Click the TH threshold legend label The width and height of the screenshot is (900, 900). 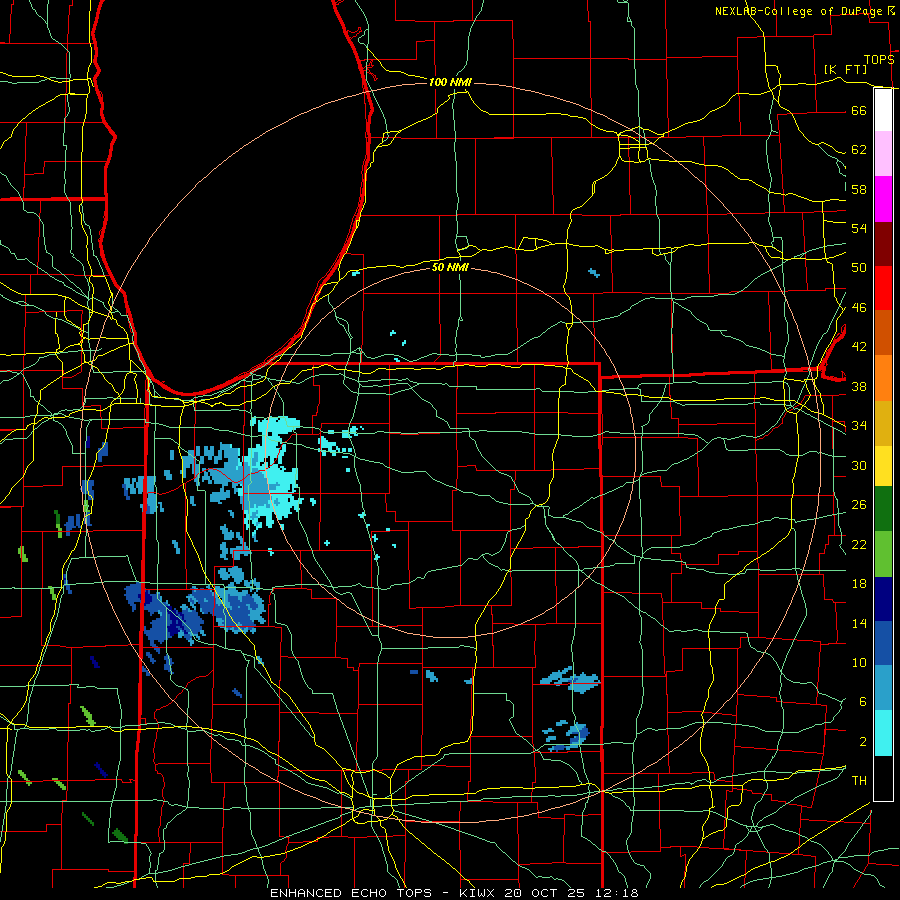click(x=859, y=781)
